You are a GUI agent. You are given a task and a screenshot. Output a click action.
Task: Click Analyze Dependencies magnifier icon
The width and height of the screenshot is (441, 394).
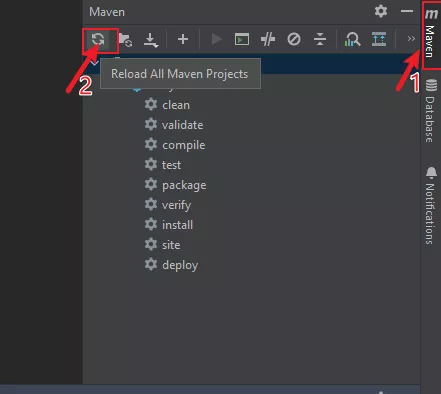[x=352, y=39]
